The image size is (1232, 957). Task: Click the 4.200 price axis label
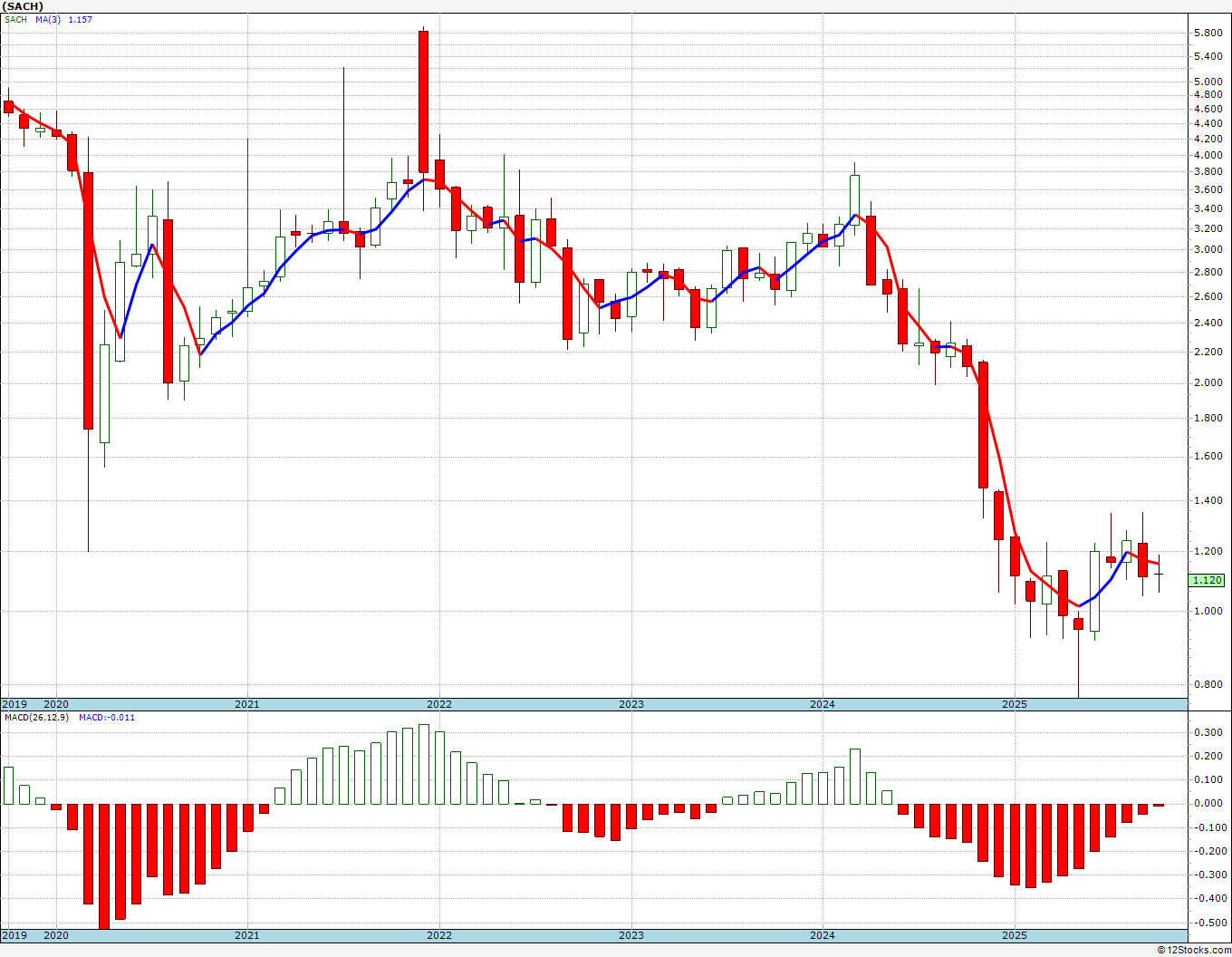coord(1208,140)
